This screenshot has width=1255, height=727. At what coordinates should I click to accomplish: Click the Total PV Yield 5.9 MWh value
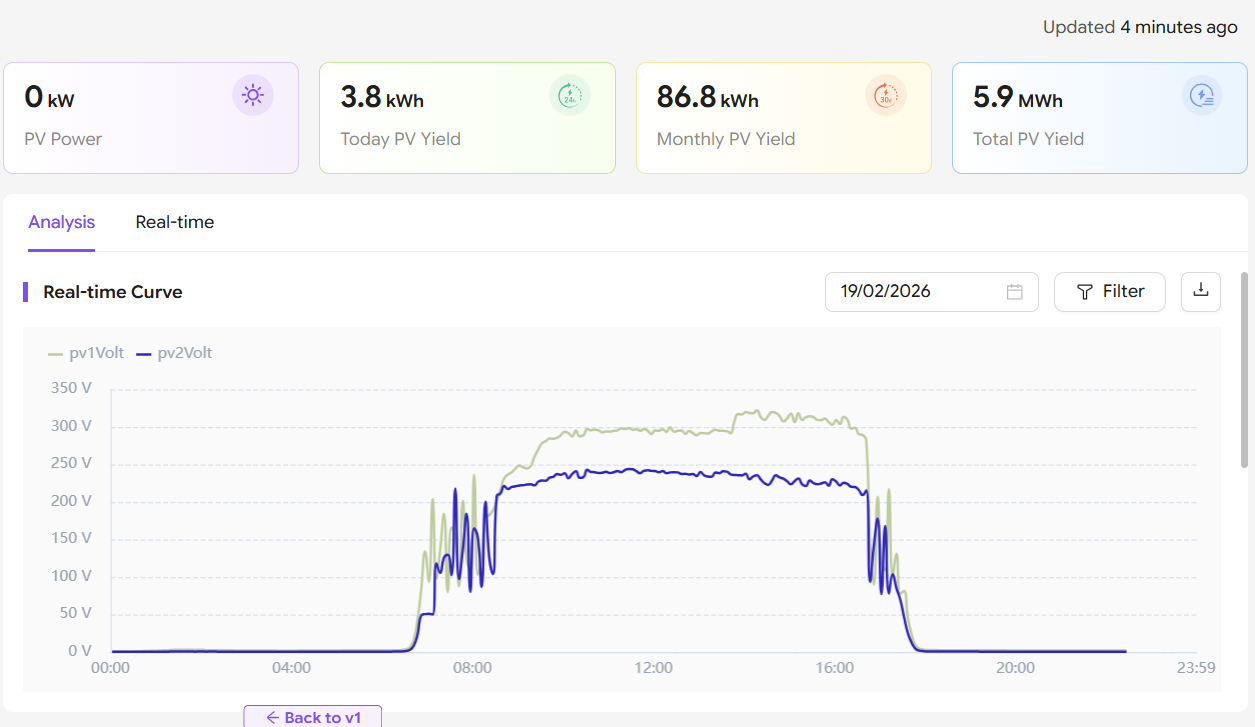point(1017,97)
